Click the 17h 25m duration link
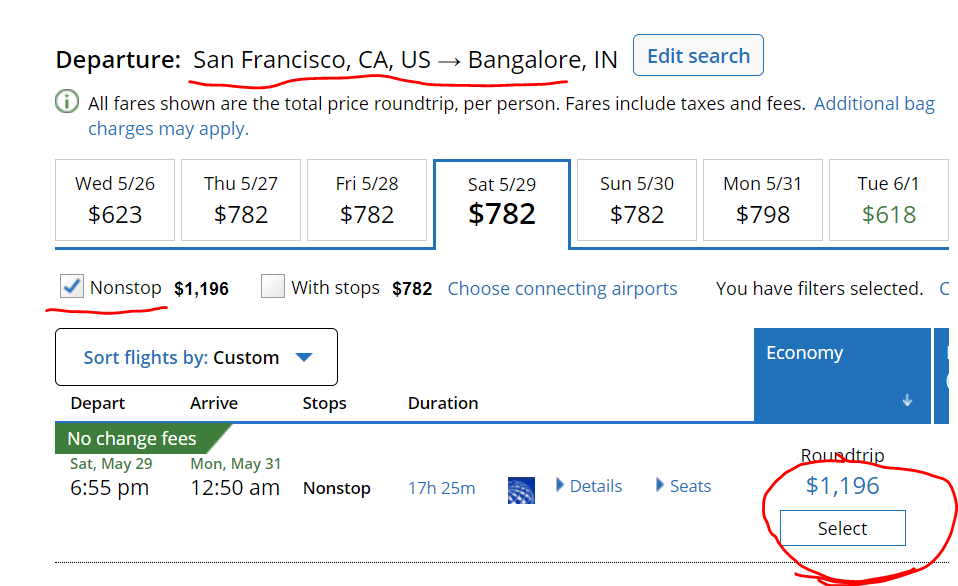 pos(441,488)
